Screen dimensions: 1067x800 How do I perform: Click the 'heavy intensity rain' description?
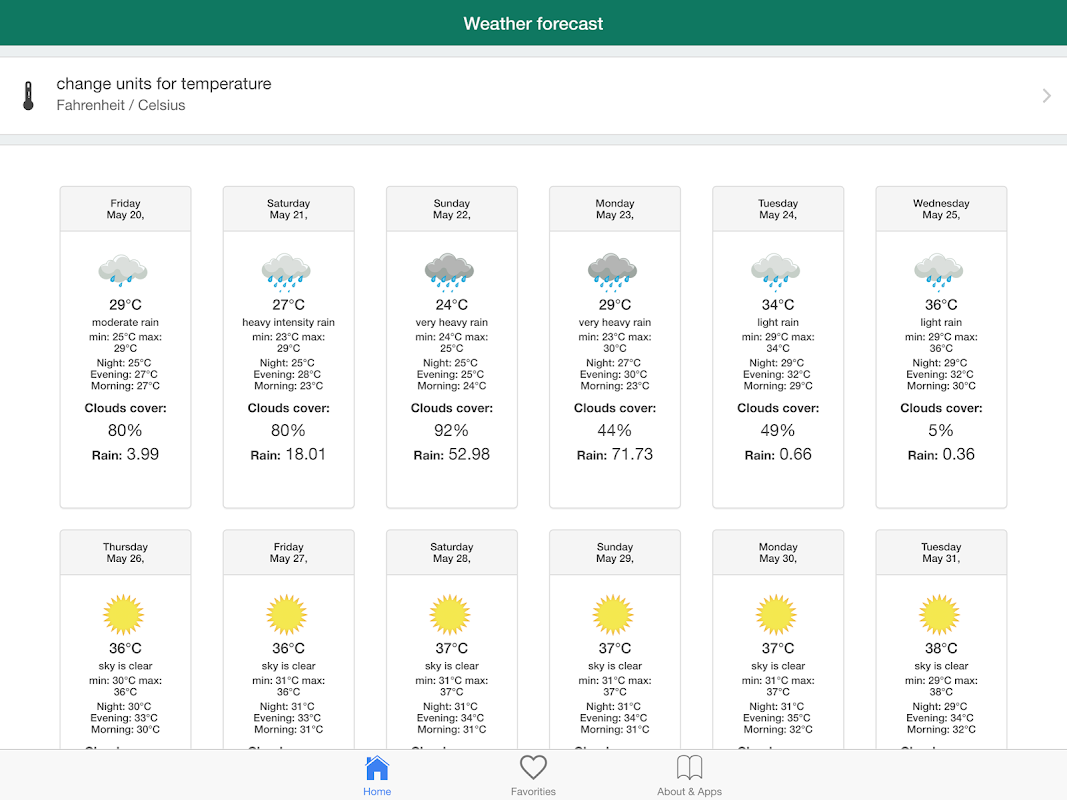point(289,322)
